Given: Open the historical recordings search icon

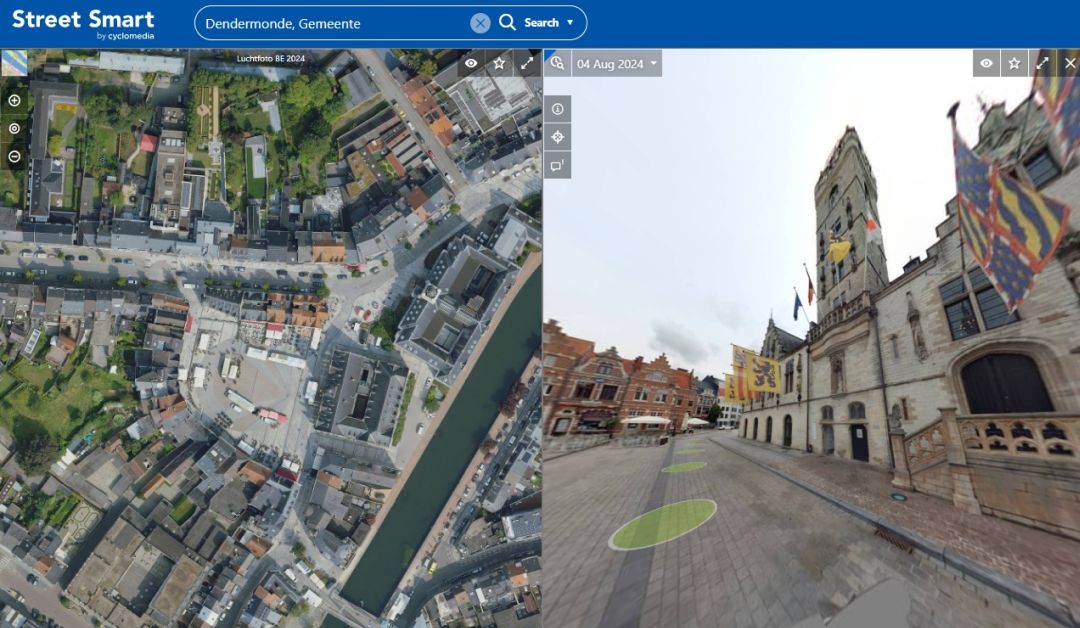Looking at the screenshot, I should [557, 63].
